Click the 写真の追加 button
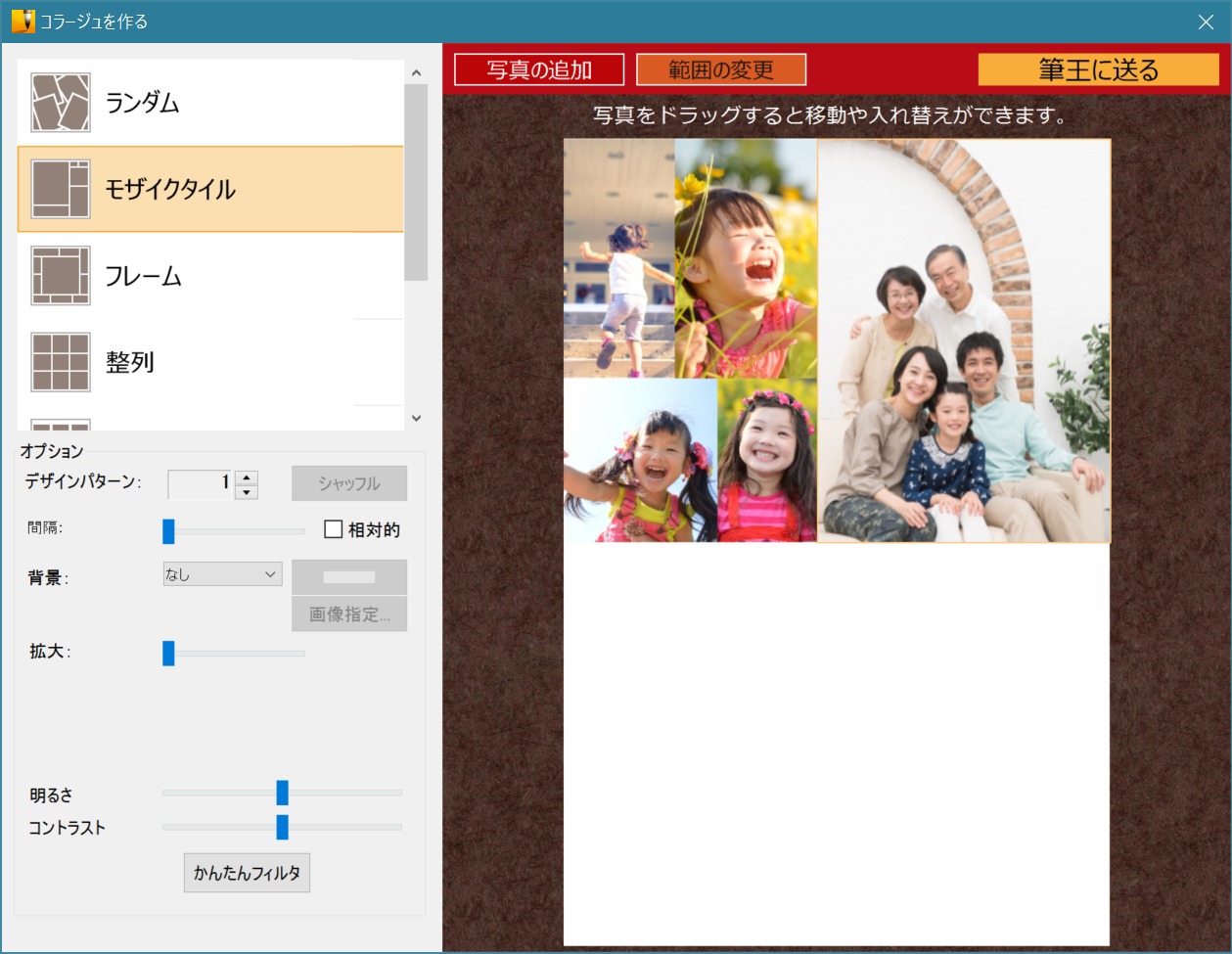This screenshot has height=954, width=1232. [539, 69]
